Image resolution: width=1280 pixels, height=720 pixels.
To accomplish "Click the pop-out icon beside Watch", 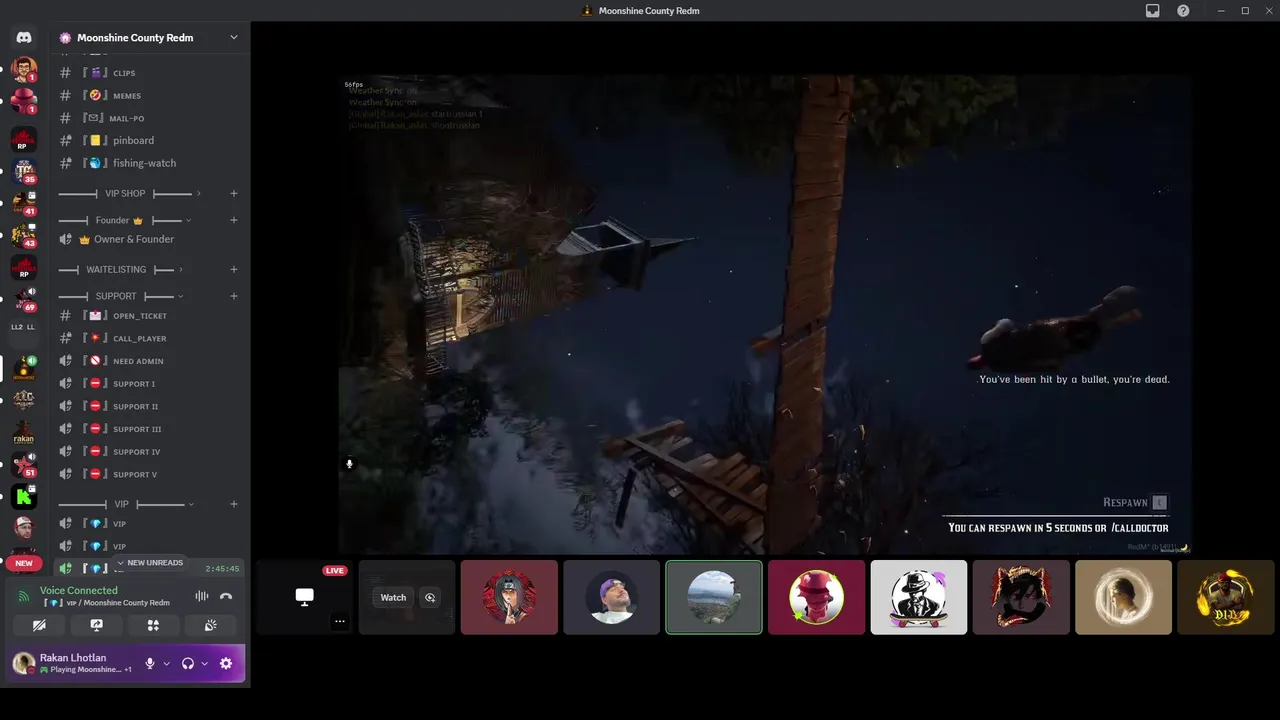I will (x=430, y=597).
